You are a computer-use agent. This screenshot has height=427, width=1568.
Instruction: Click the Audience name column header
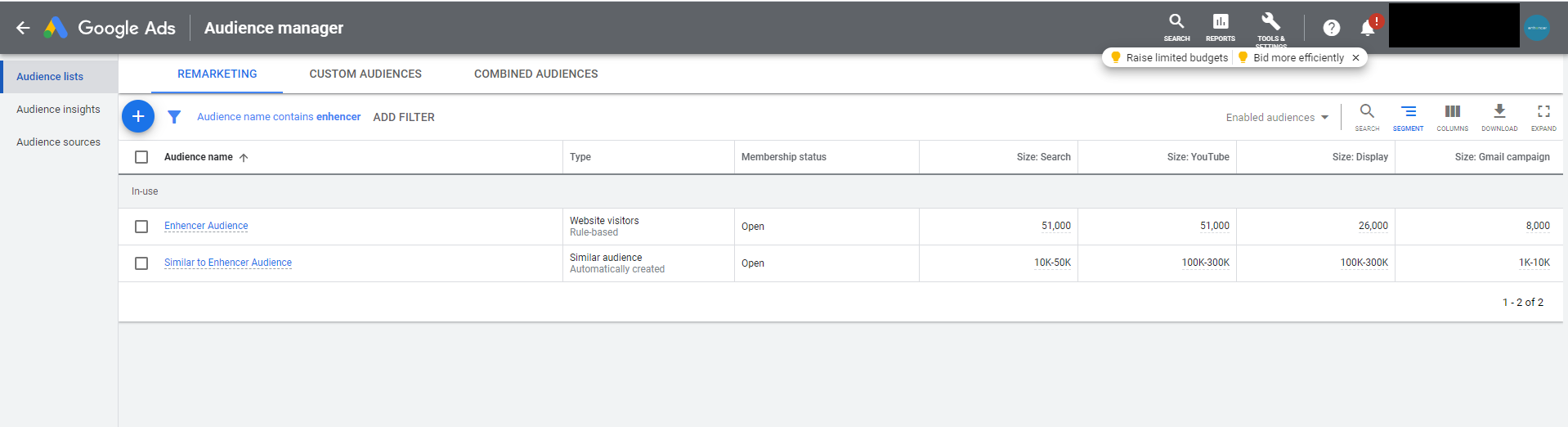pyautogui.click(x=199, y=157)
